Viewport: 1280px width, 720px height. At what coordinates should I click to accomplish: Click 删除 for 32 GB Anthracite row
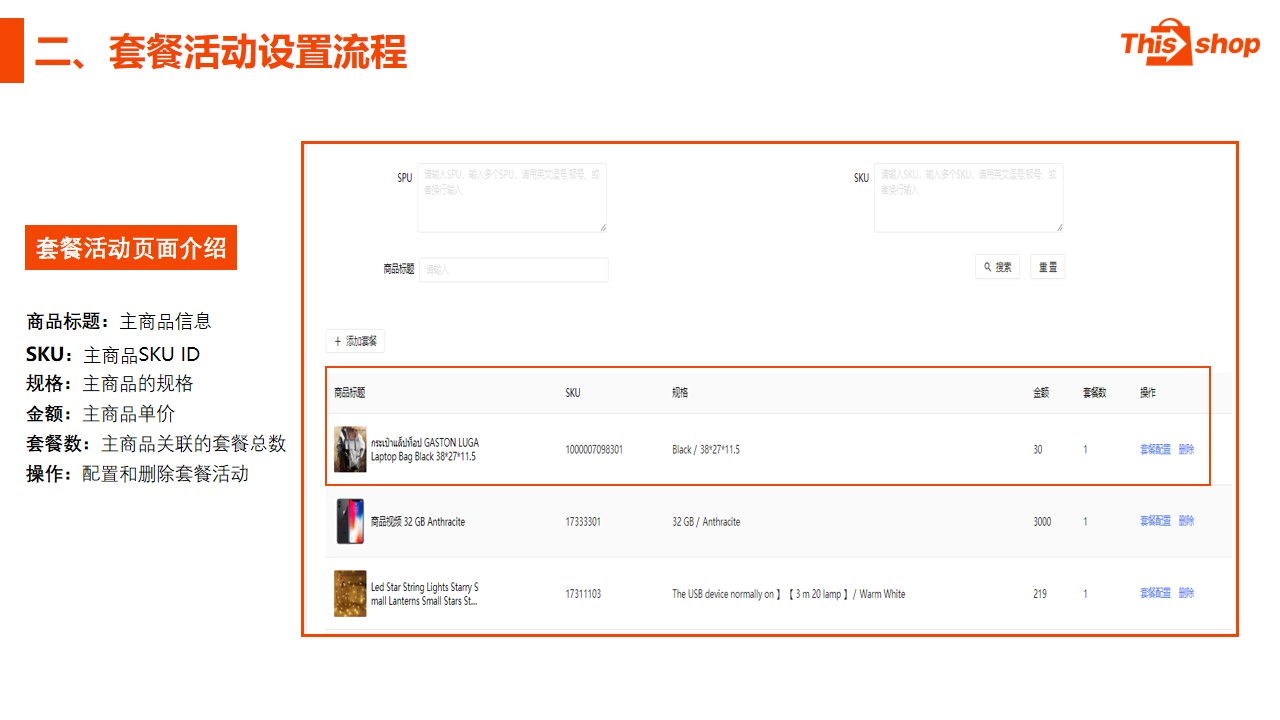[1186, 521]
